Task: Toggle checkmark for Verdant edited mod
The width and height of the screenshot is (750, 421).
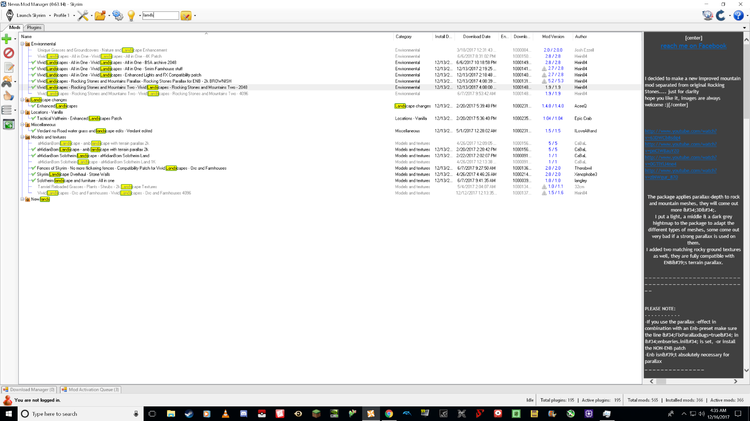Action: [33, 131]
